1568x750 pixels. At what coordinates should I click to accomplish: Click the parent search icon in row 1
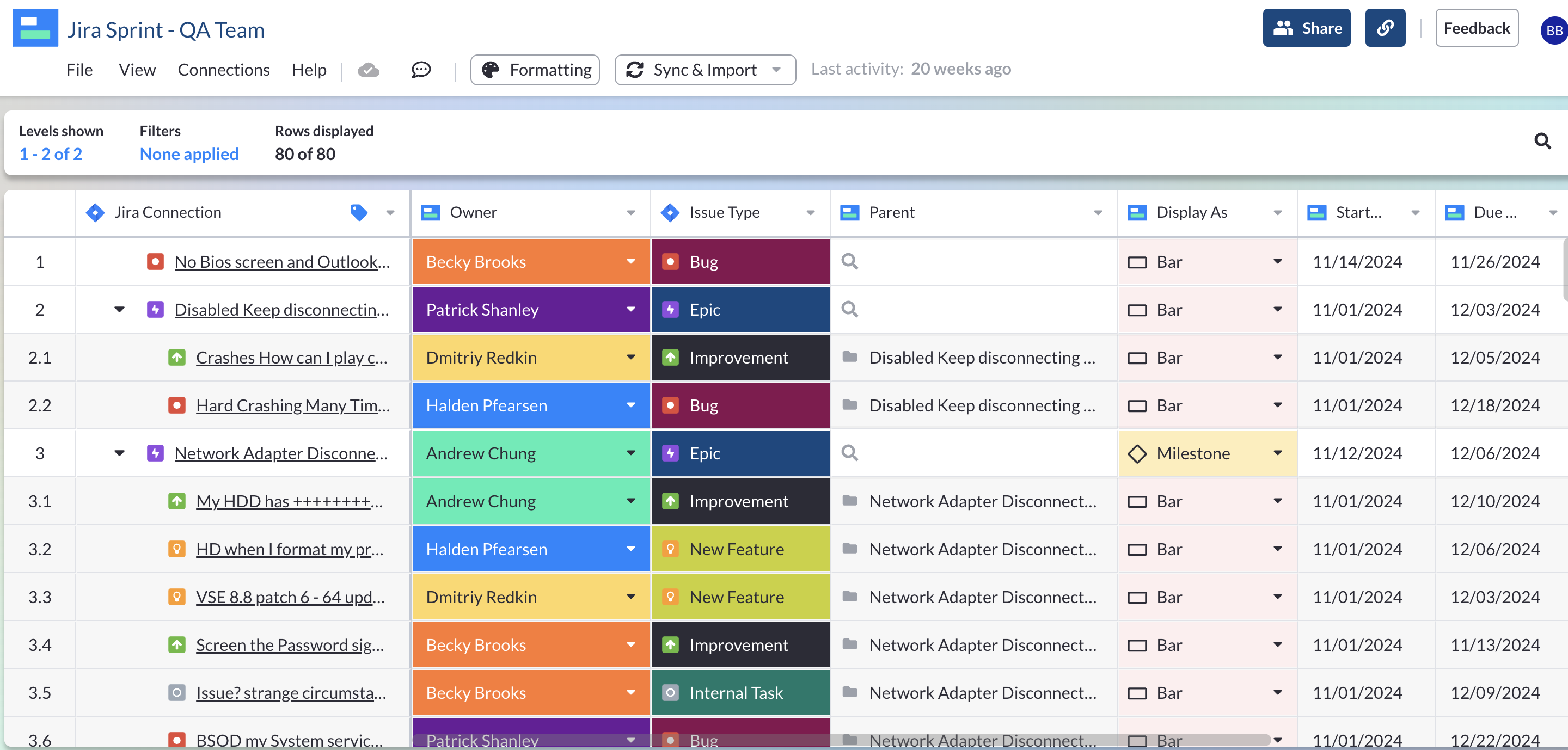[x=850, y=262]
